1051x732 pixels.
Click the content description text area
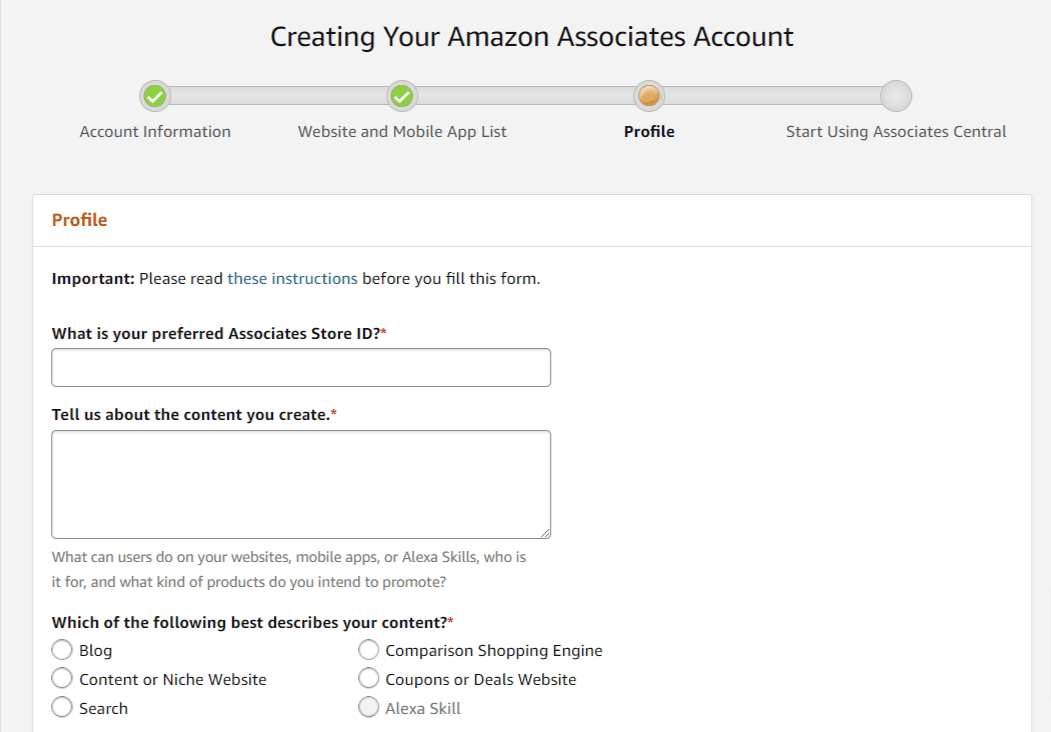point(300,483)
